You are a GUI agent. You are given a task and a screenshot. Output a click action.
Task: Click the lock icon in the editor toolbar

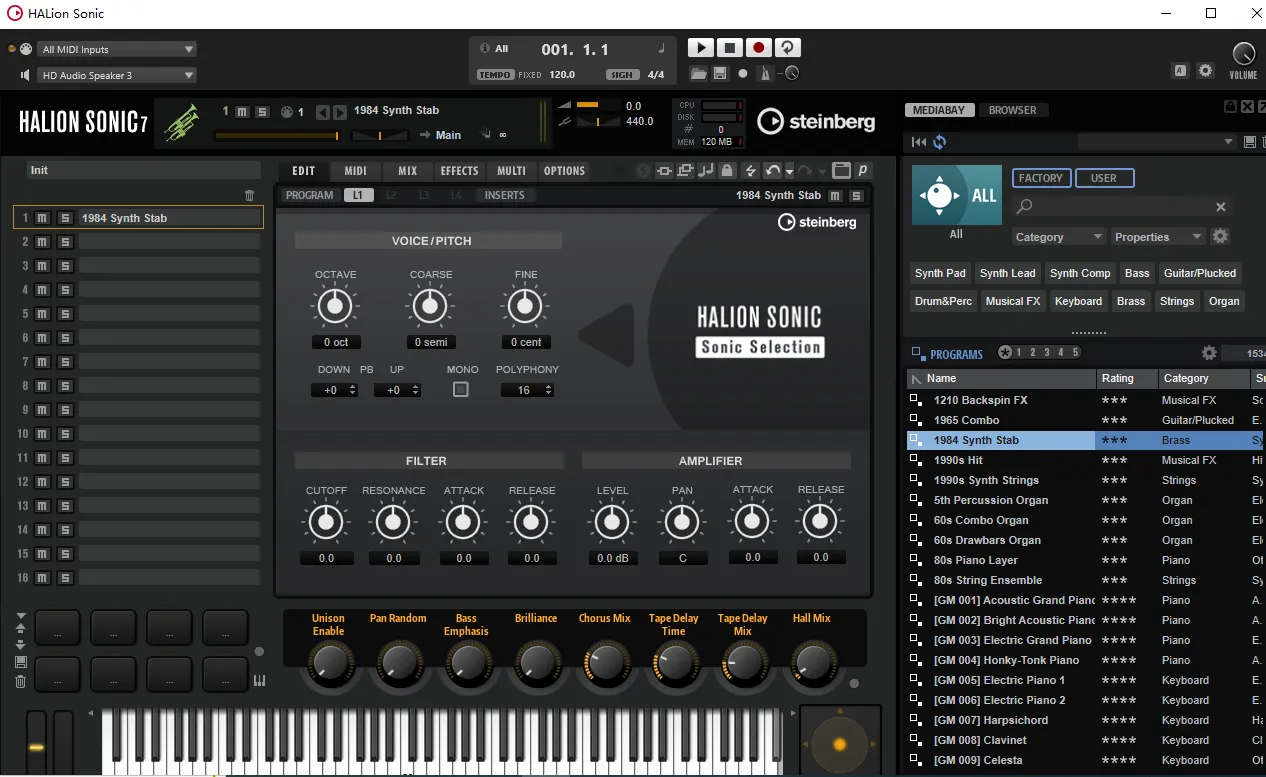pos(726,170)
